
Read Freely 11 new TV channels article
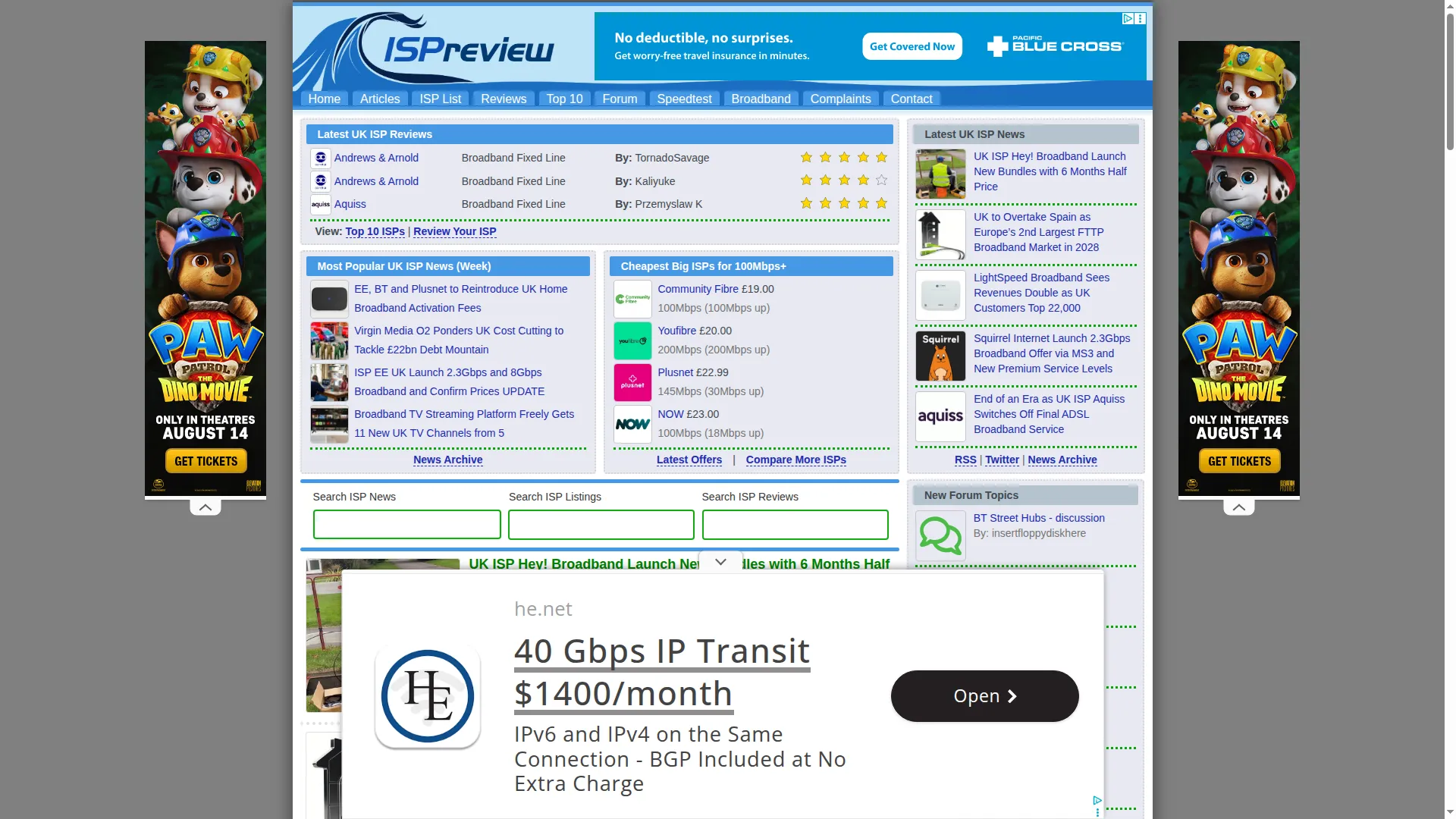click(464, 424)
